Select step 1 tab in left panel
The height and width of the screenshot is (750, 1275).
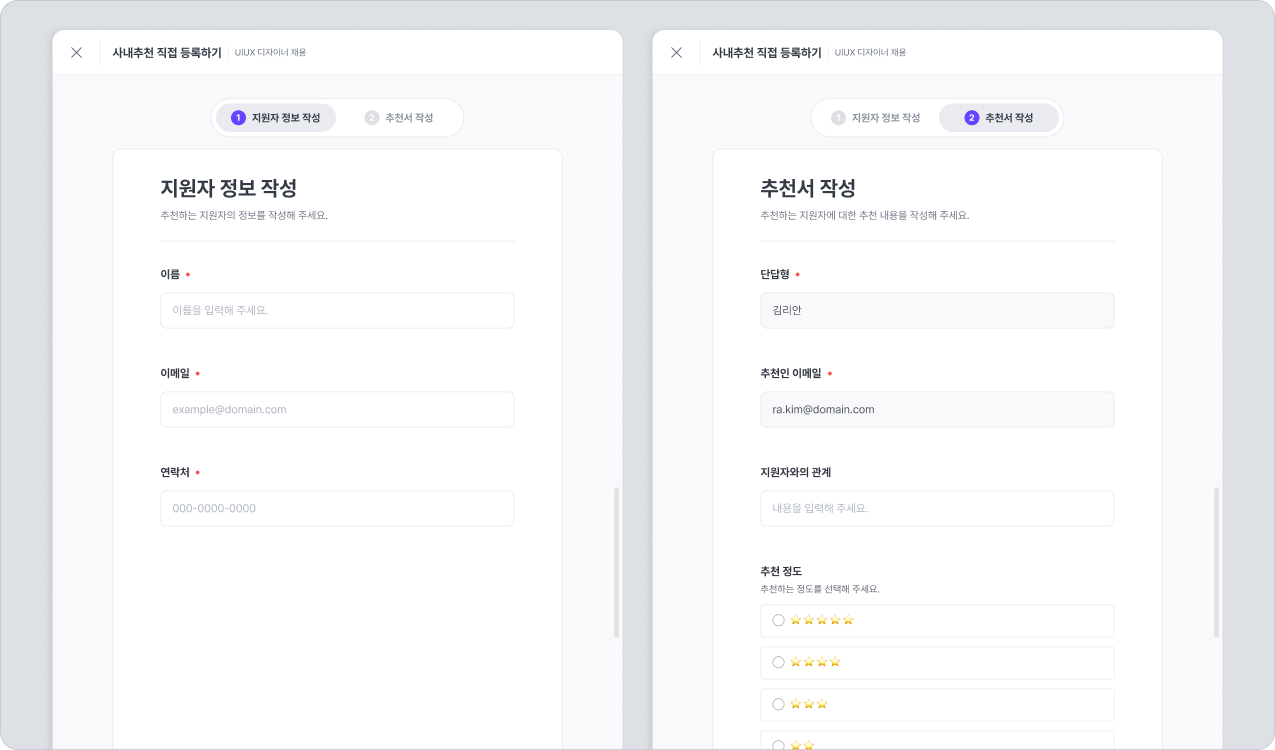(276, 118)
